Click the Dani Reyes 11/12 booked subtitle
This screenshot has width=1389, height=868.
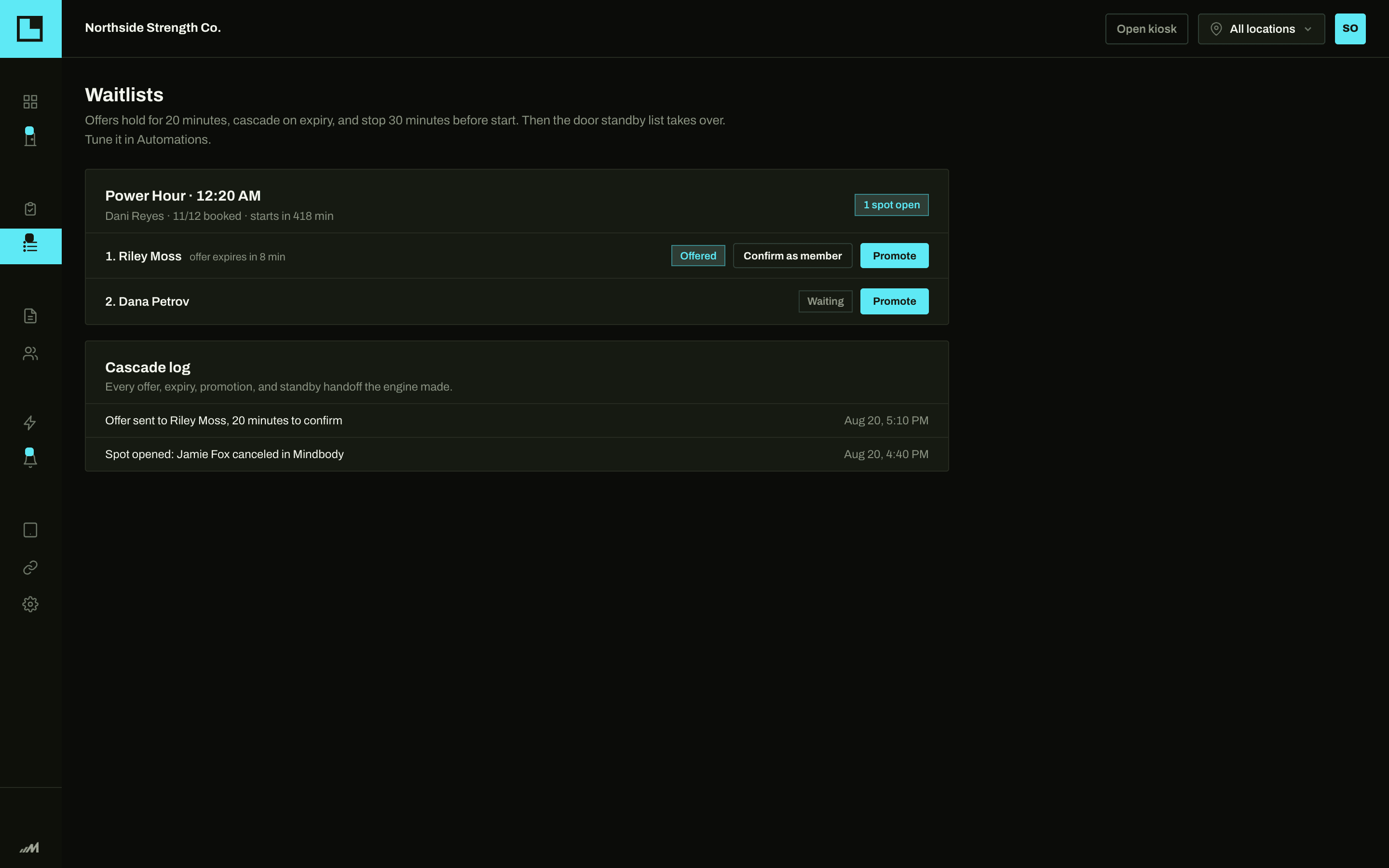tap(219, 216)
